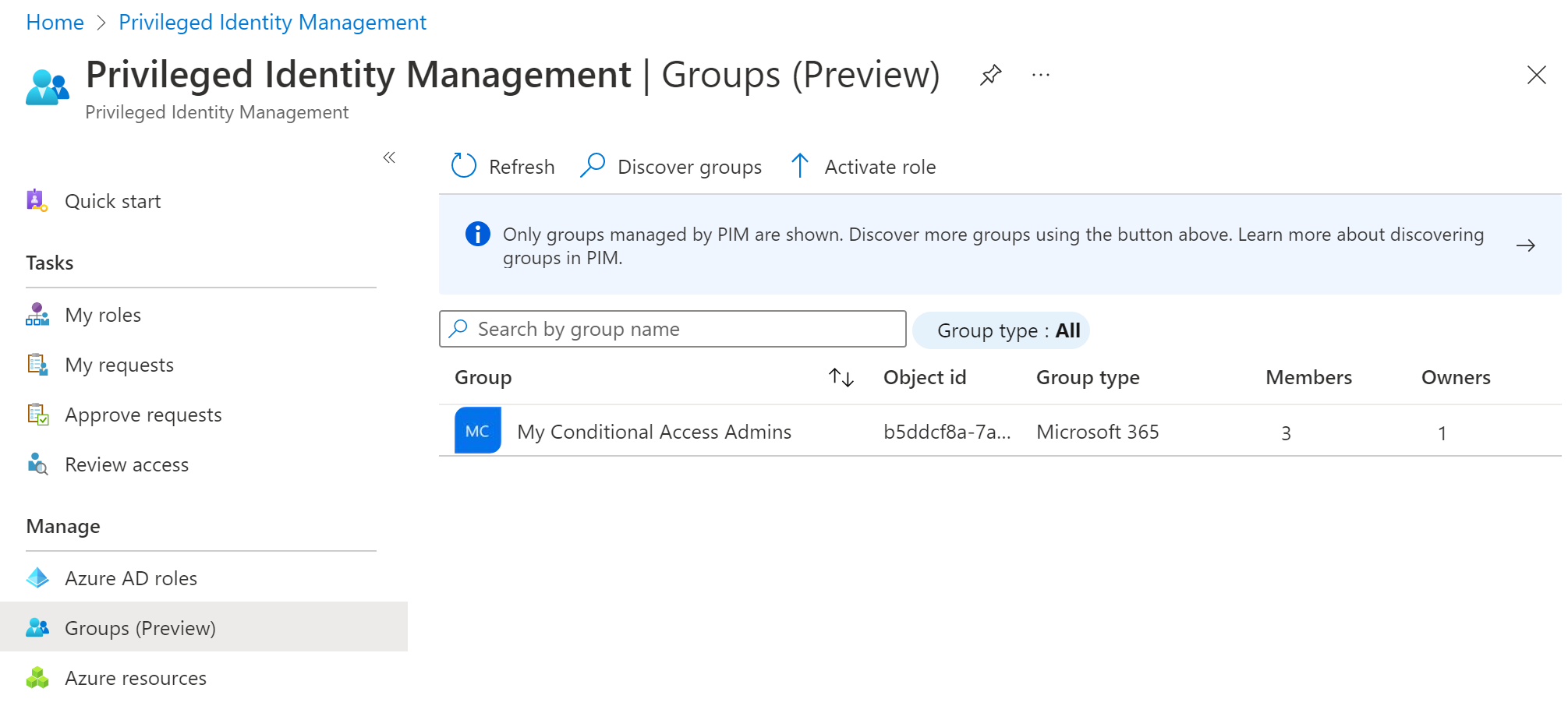Click the Search by group name field
The height and width of the screenshot is (713, 1568).
coord(672,329)
